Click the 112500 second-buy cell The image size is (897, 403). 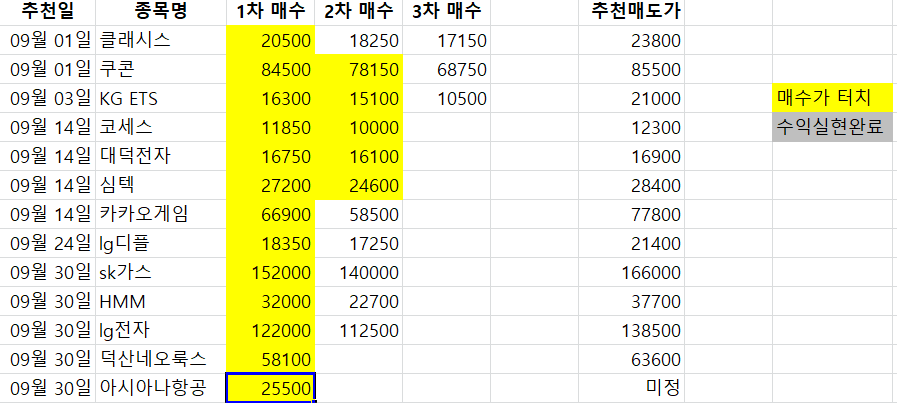359,330
